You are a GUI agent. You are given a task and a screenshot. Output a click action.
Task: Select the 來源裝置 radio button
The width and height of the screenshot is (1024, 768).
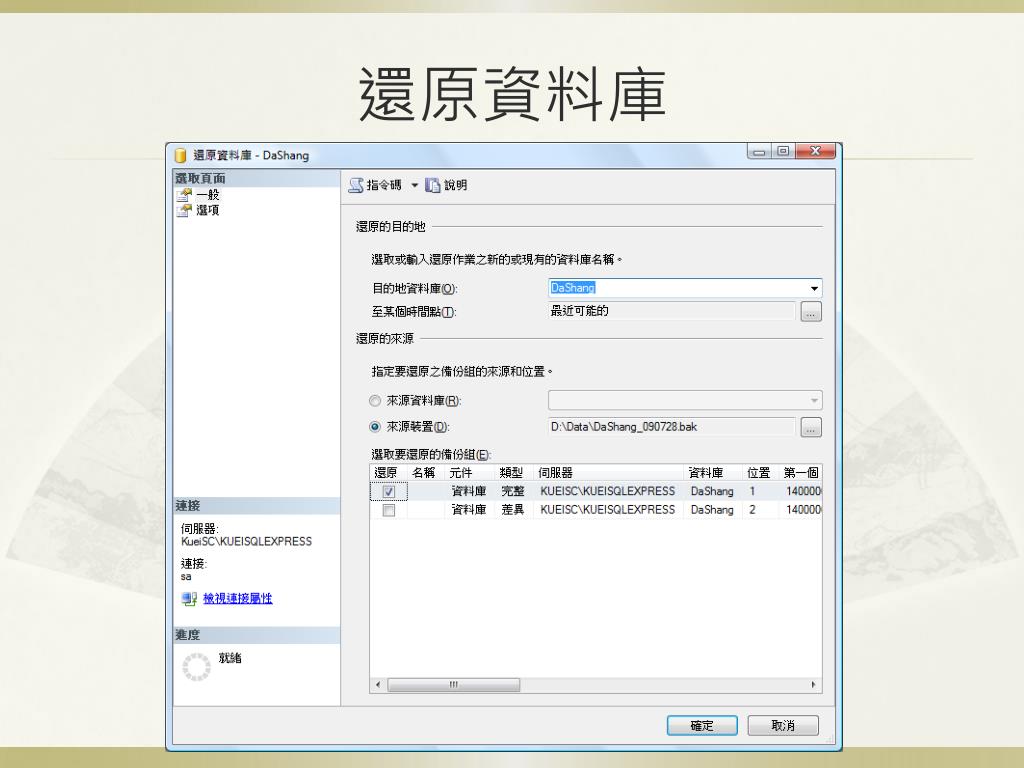click(x=375, y=427)
